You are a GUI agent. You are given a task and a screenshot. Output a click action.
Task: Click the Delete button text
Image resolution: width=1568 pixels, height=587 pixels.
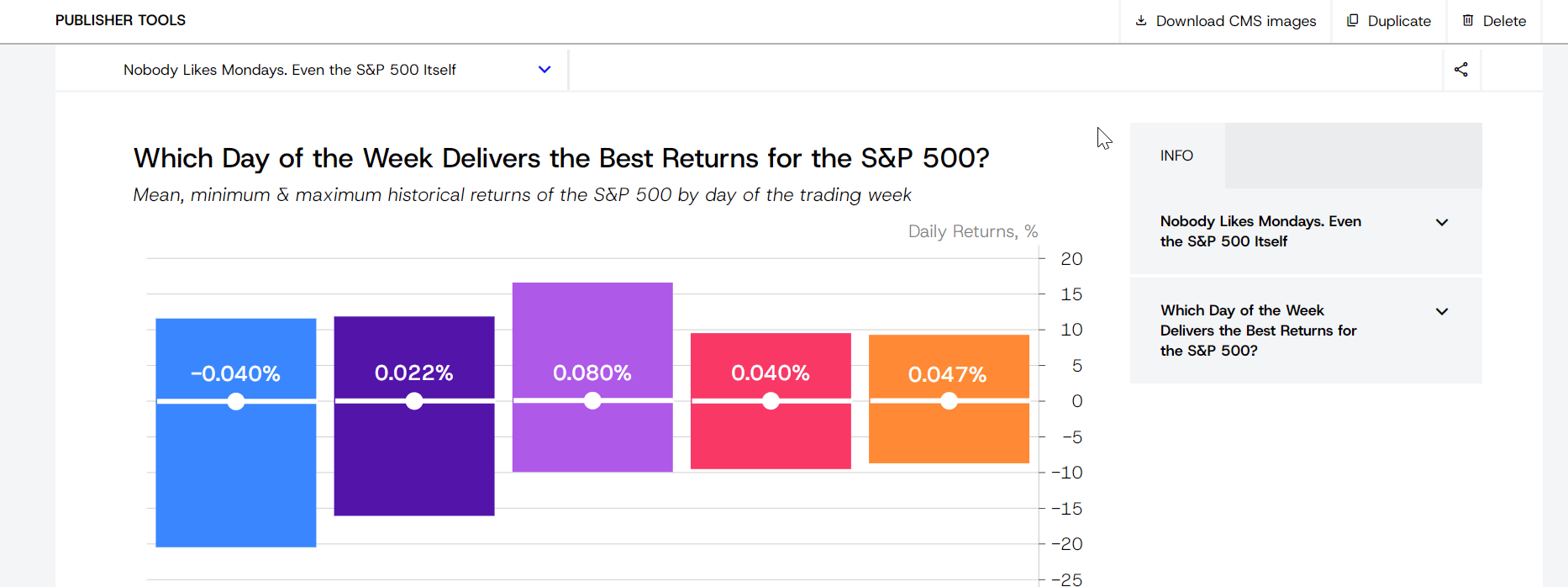[1504, 21]
